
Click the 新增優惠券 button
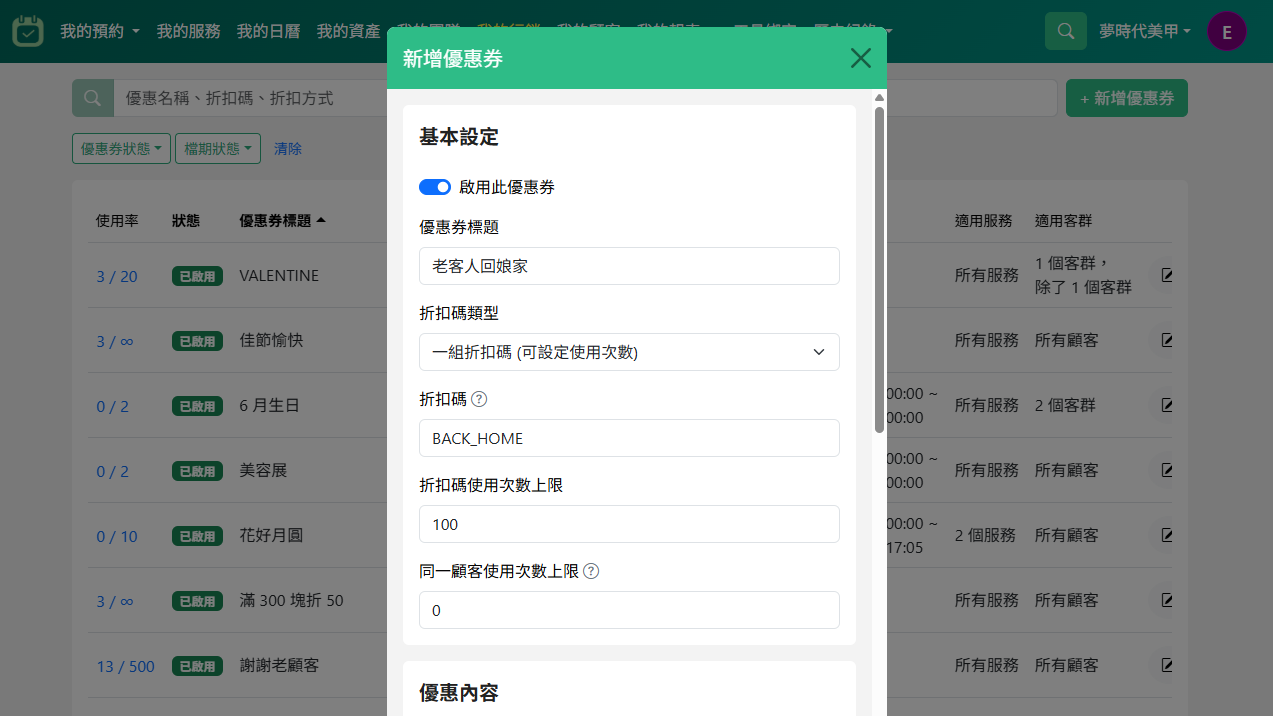click(x=1126, y=98)
